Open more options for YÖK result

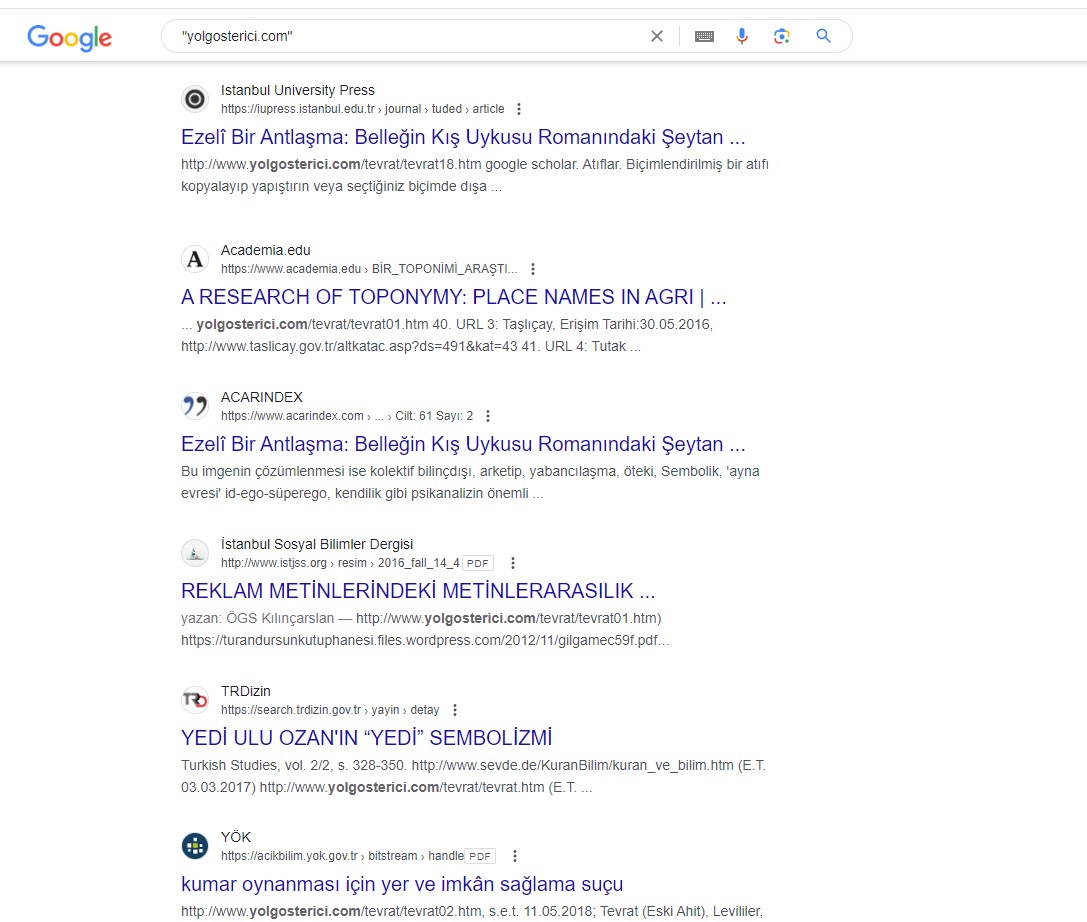(514, 856)
